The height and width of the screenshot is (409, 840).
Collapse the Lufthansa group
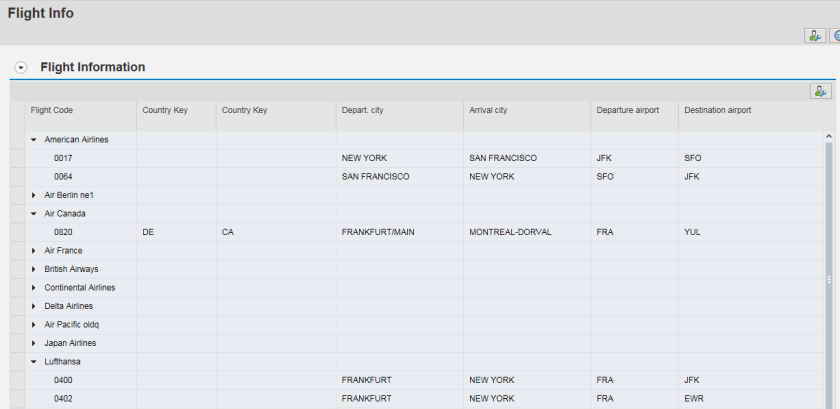(34, 362)
